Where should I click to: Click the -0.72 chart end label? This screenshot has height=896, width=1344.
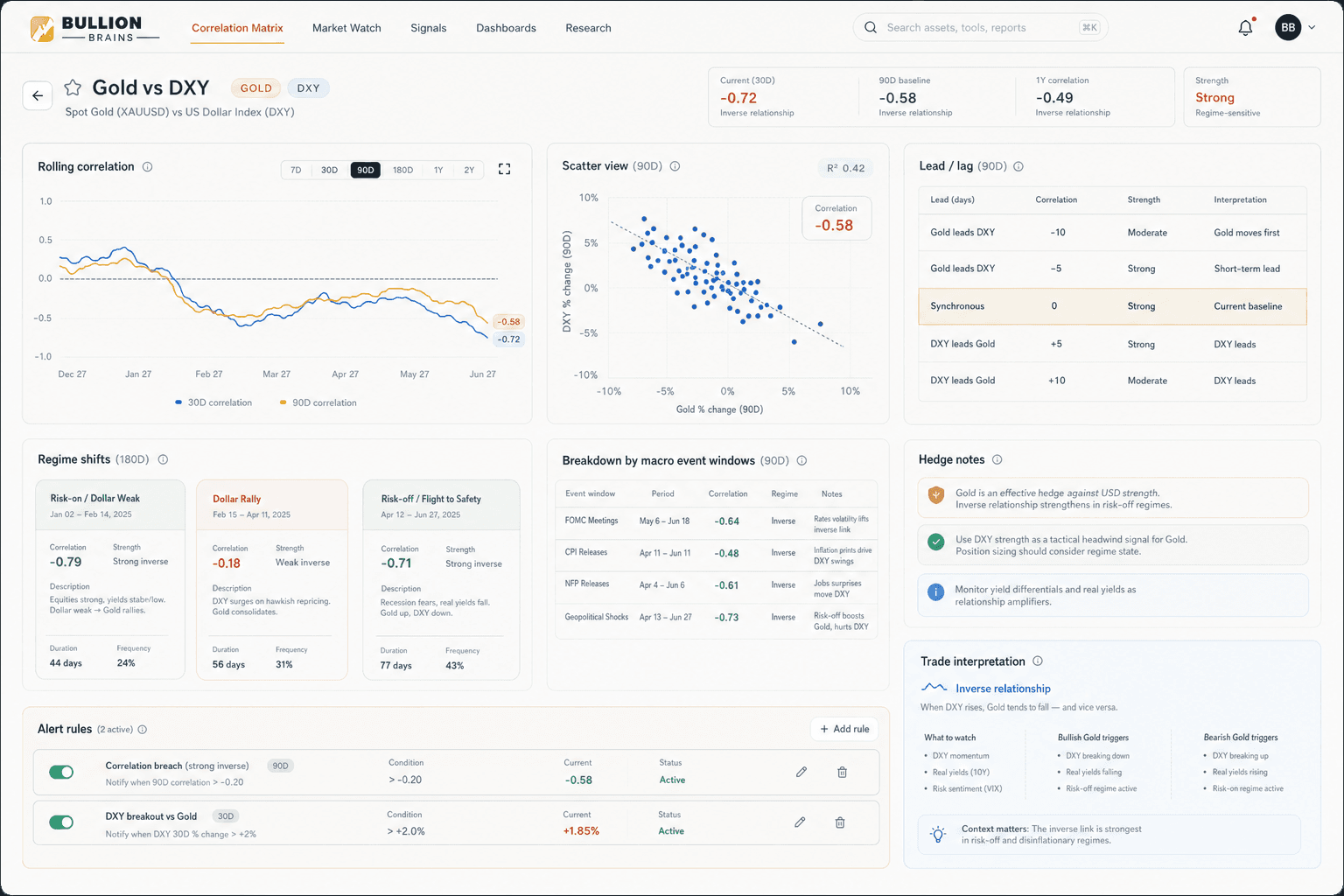pos(508,339)
